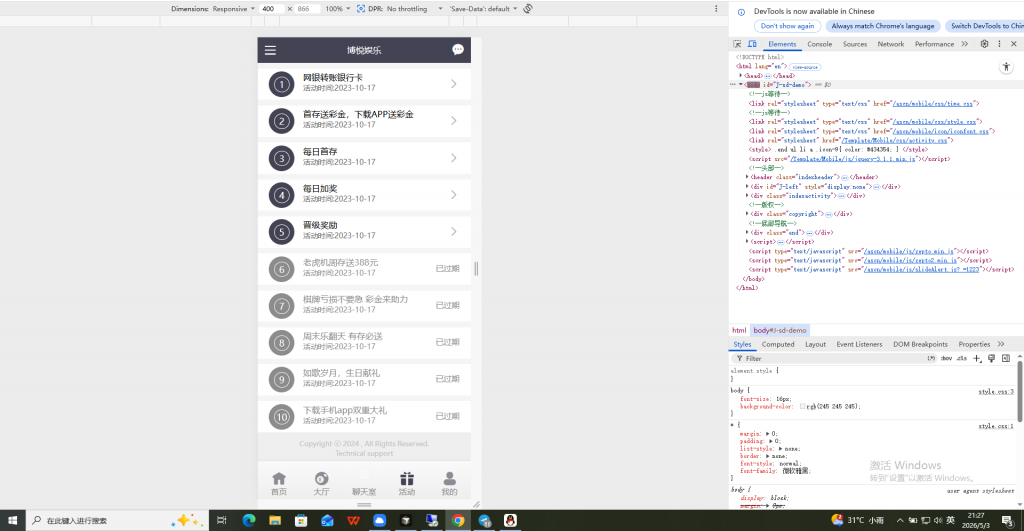Click the width input showing 400
The image size is (1024, 531).
point(272,8)
